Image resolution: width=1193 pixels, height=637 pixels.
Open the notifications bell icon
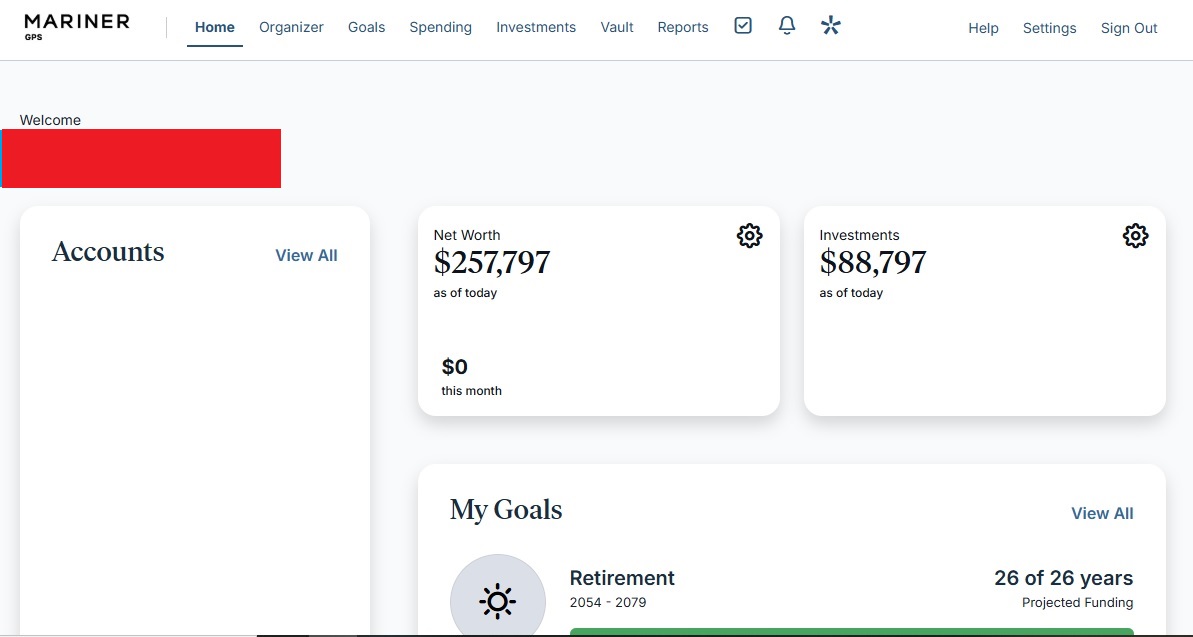787,26
